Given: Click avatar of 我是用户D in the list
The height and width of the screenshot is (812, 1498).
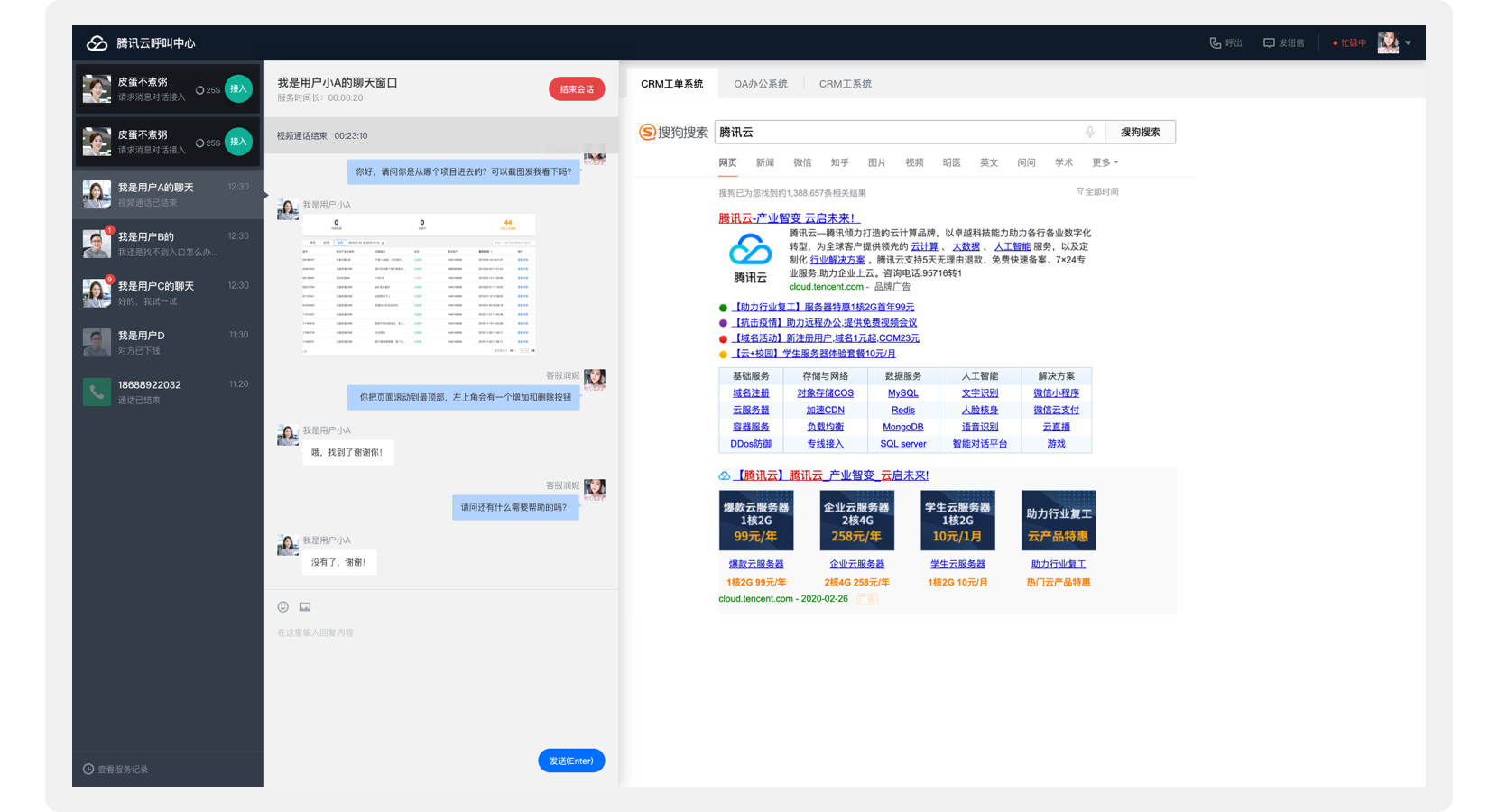Looking at the screenshot, I should point(97,343).
